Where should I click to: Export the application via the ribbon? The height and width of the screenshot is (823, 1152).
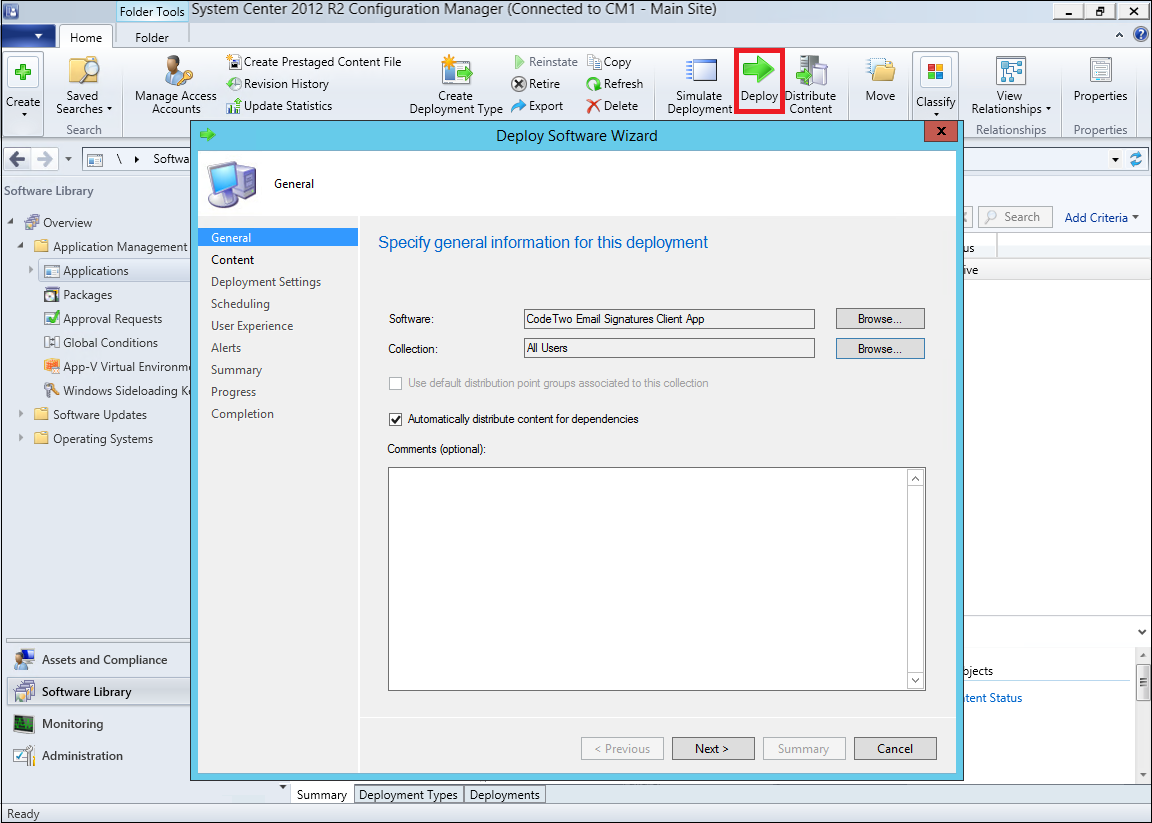pos(537,106)
